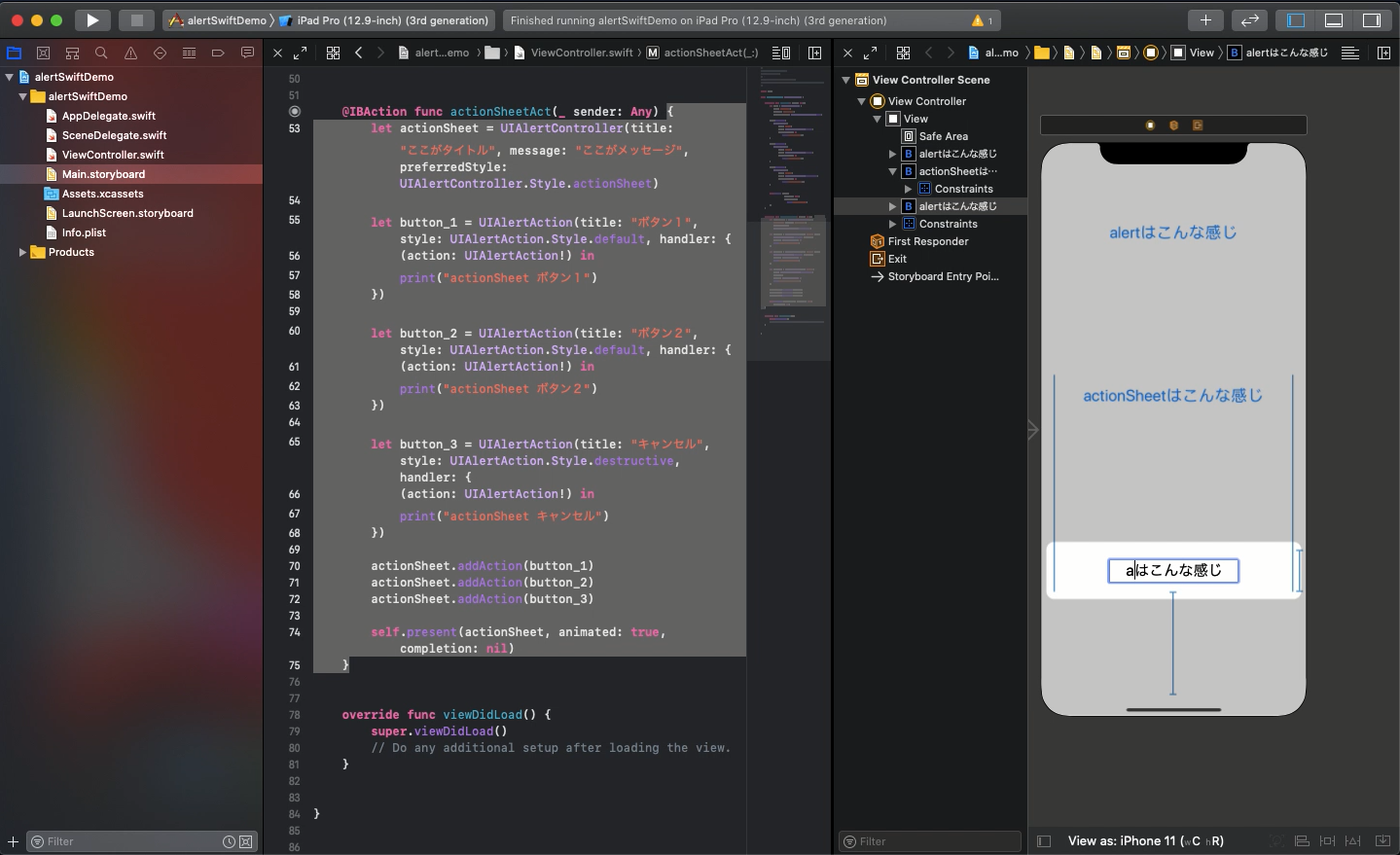Image resolution: width=1400 pixels, height=855 pixels.
Task: Collapse the actionSheetは… button item
Action: (892, 171)
